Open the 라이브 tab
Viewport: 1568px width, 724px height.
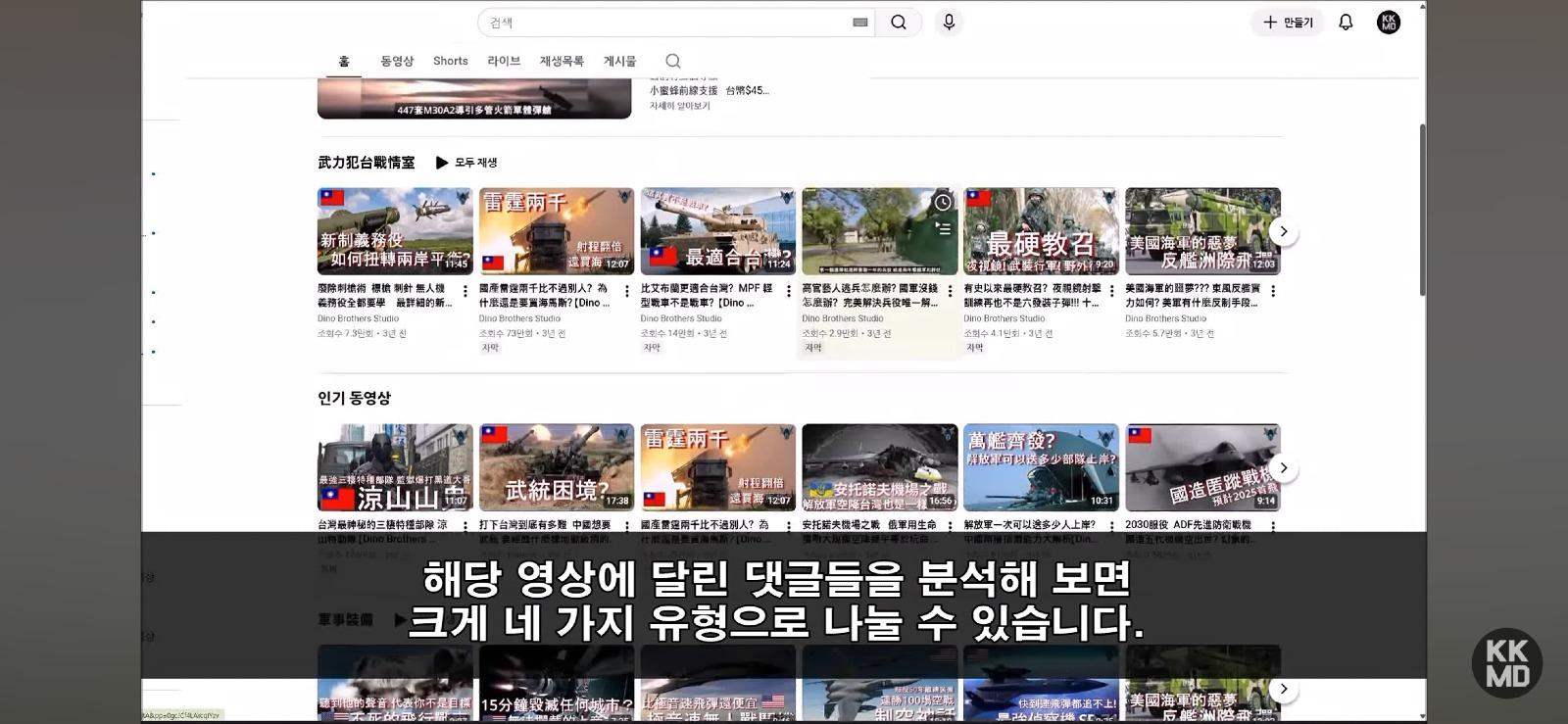click(504, 61)
